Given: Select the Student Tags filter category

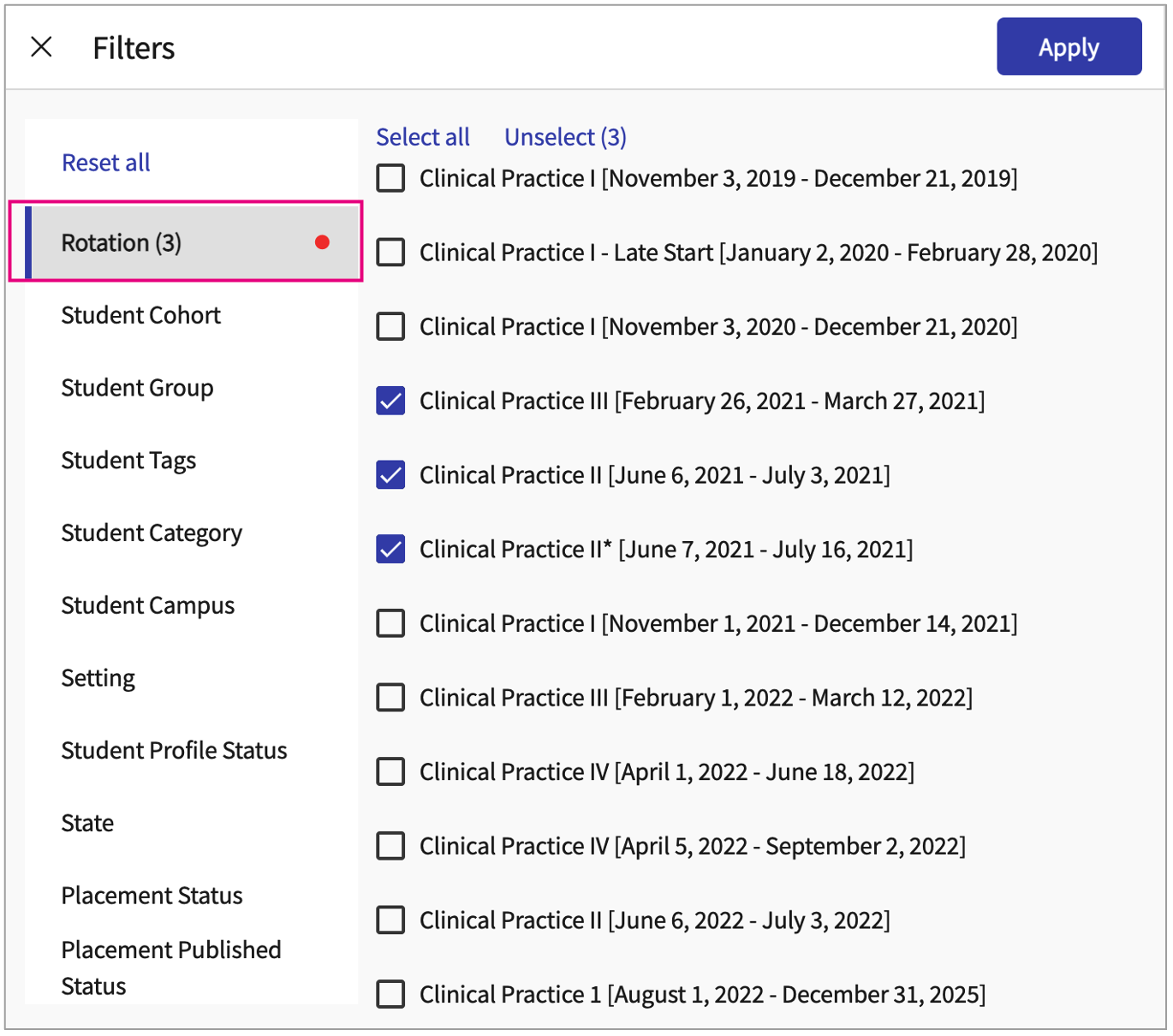Looking at the screenshot, I should tap(128, 461).
